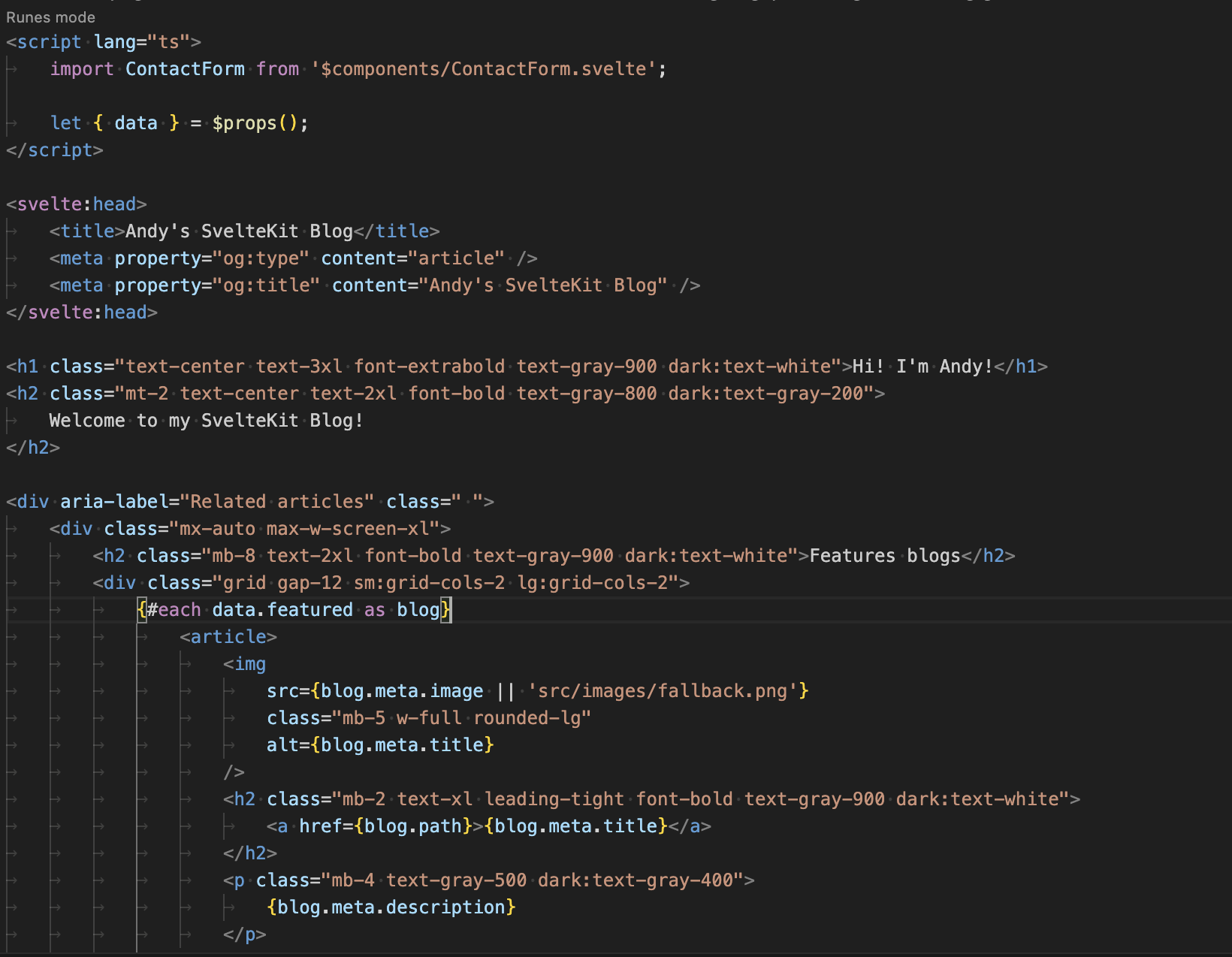
Task: Click the 'Runes mode' code lens label
Action: tap(50, 17)
